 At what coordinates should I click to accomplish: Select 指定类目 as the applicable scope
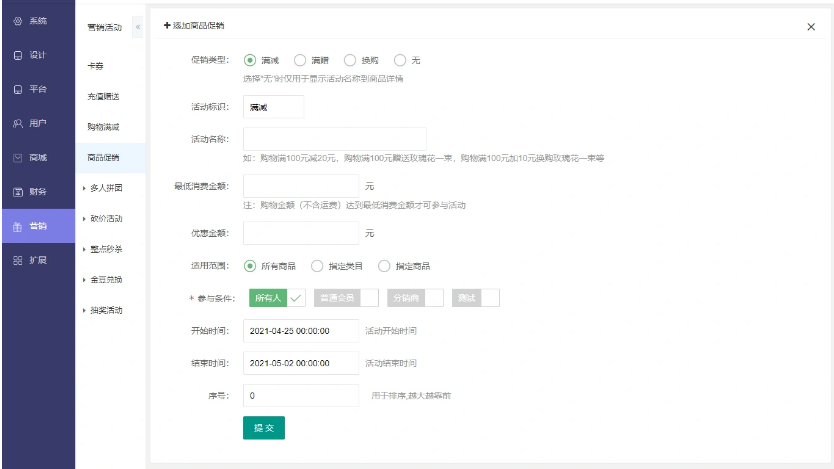tap(318, 266)
